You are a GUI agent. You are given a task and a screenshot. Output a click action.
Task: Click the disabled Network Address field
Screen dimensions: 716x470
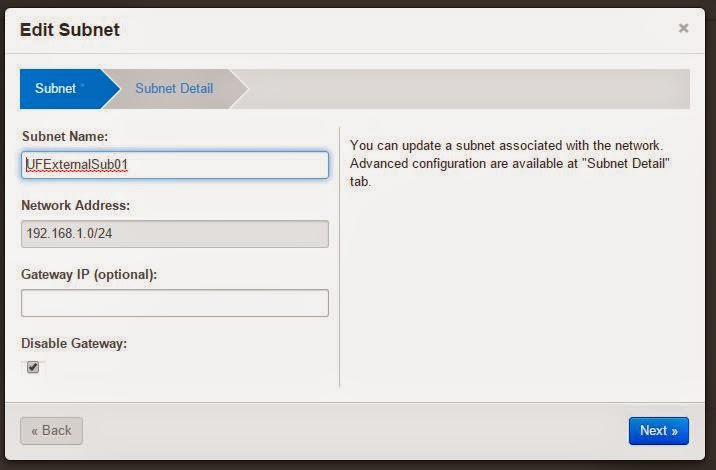pyautogui.click(x=174, y=234)
